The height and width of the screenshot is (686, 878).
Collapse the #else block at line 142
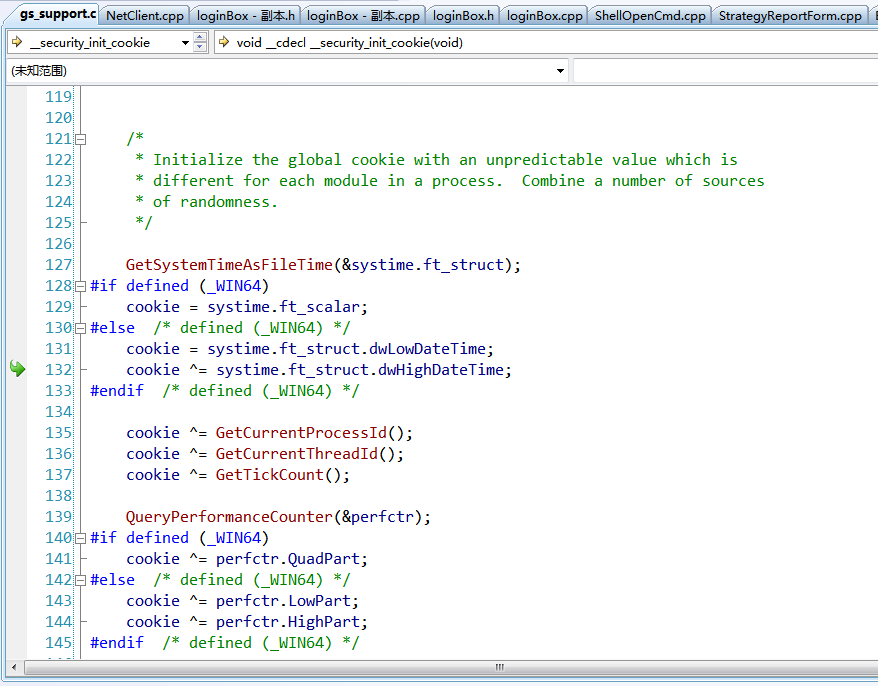point(81,580)
